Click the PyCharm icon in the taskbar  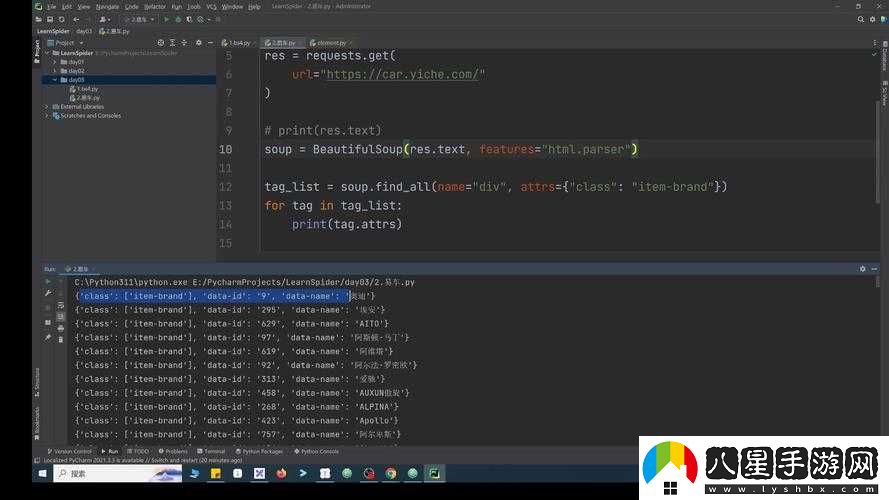pos(434,473)
